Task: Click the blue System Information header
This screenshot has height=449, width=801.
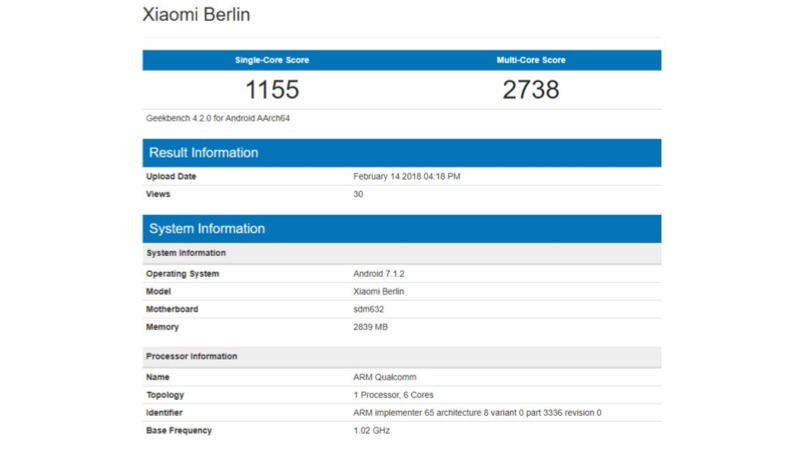Action: tap(207, 229)
